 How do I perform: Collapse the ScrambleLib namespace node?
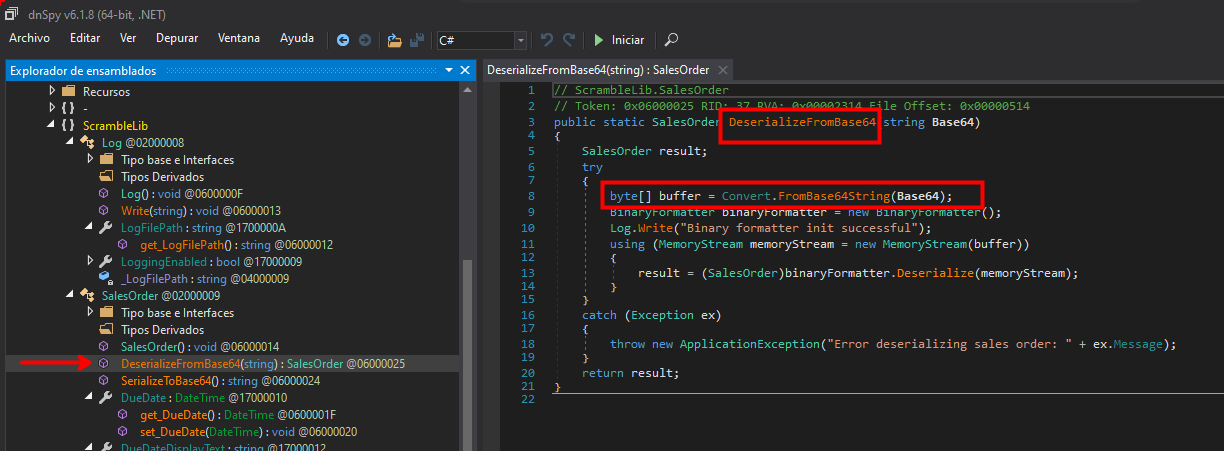click(x=52, y=125)
